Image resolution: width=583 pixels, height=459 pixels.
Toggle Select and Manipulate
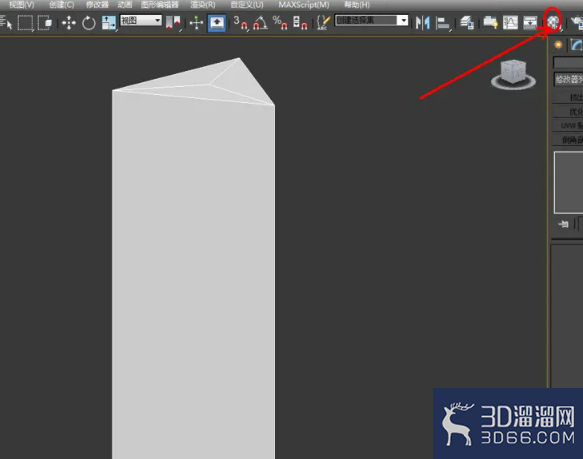pyautogui.click(x=196, y=23)
